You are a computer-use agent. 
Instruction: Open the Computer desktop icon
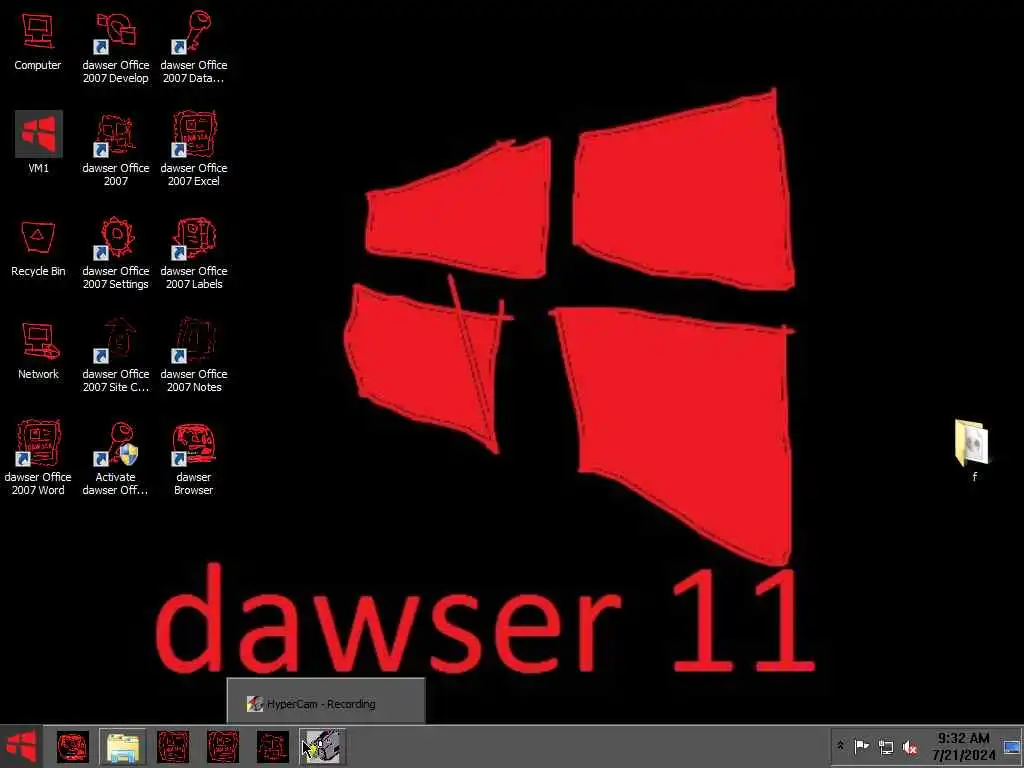[x=38, y=42]
